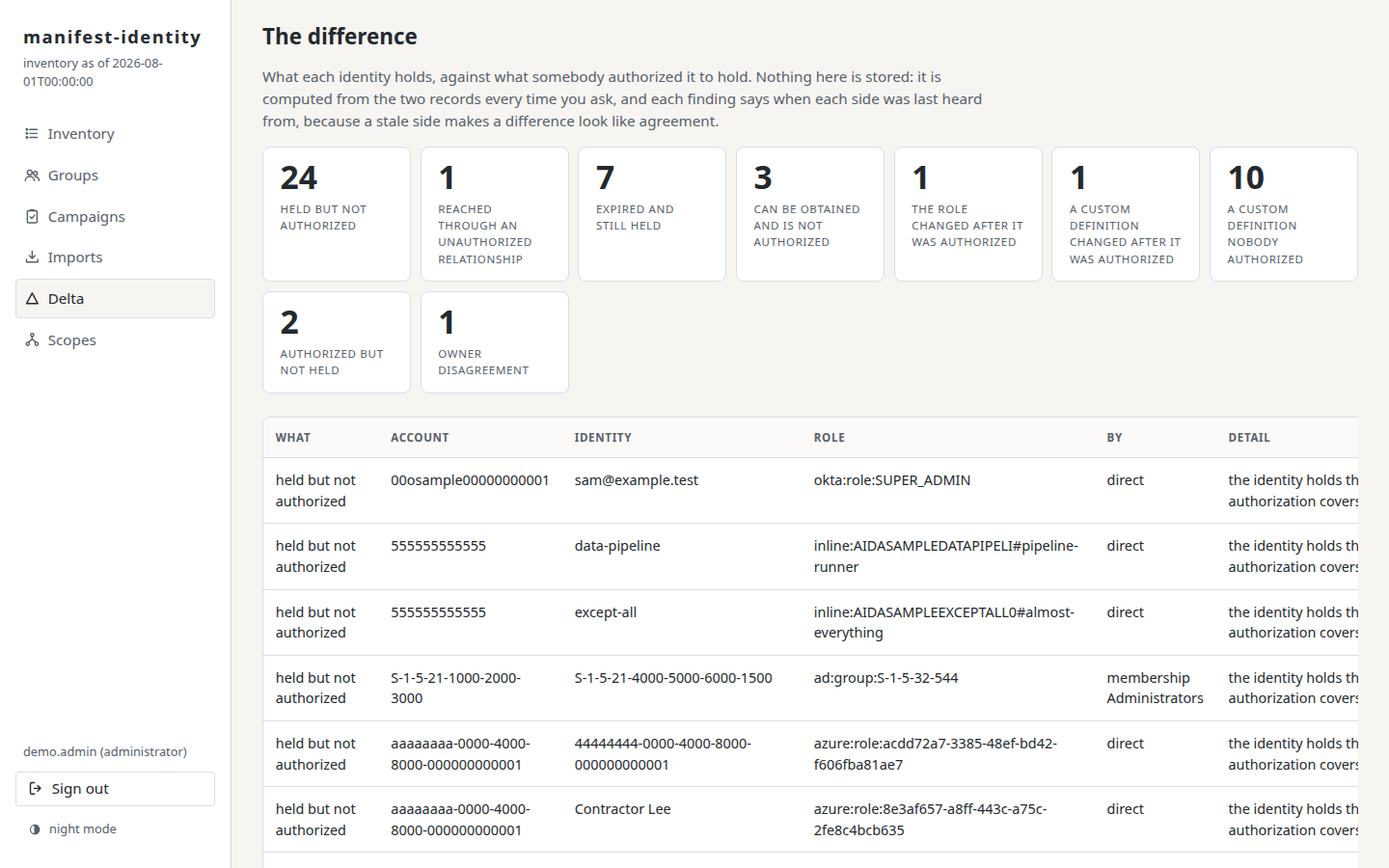
Task: Select the reached through unauthorized relationship card
Action: pyautogui.click(x=495, y=214)
